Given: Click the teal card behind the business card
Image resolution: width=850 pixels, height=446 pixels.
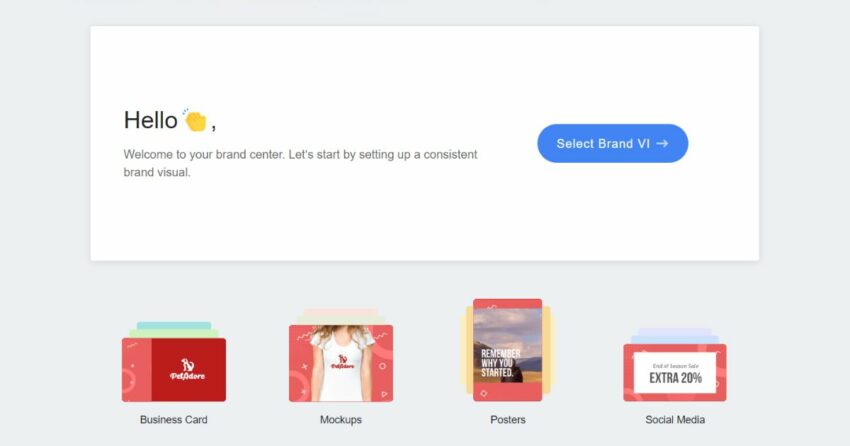Looking at the screenshot, I should pos(174,325).
